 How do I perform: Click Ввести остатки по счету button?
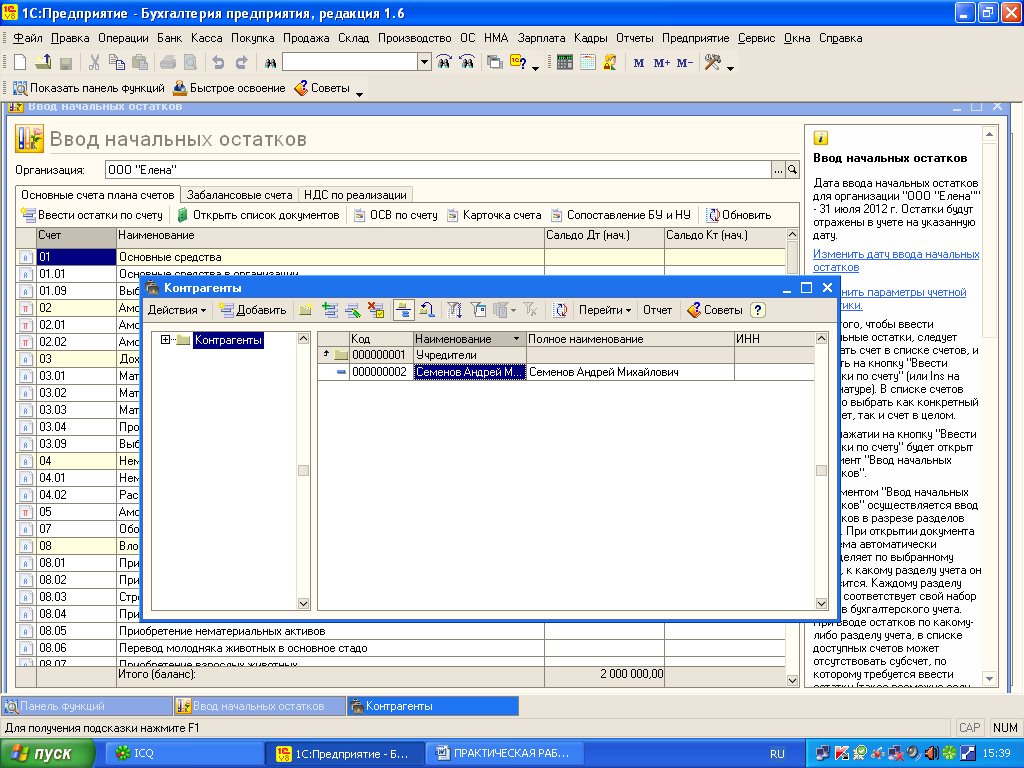92,215
